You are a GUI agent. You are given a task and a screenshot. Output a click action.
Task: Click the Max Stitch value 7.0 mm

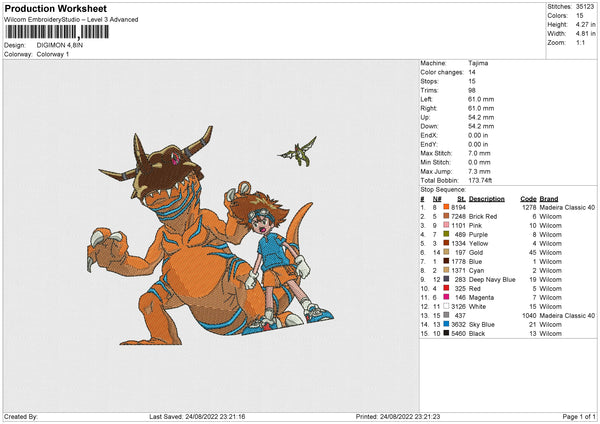[479, 153]
